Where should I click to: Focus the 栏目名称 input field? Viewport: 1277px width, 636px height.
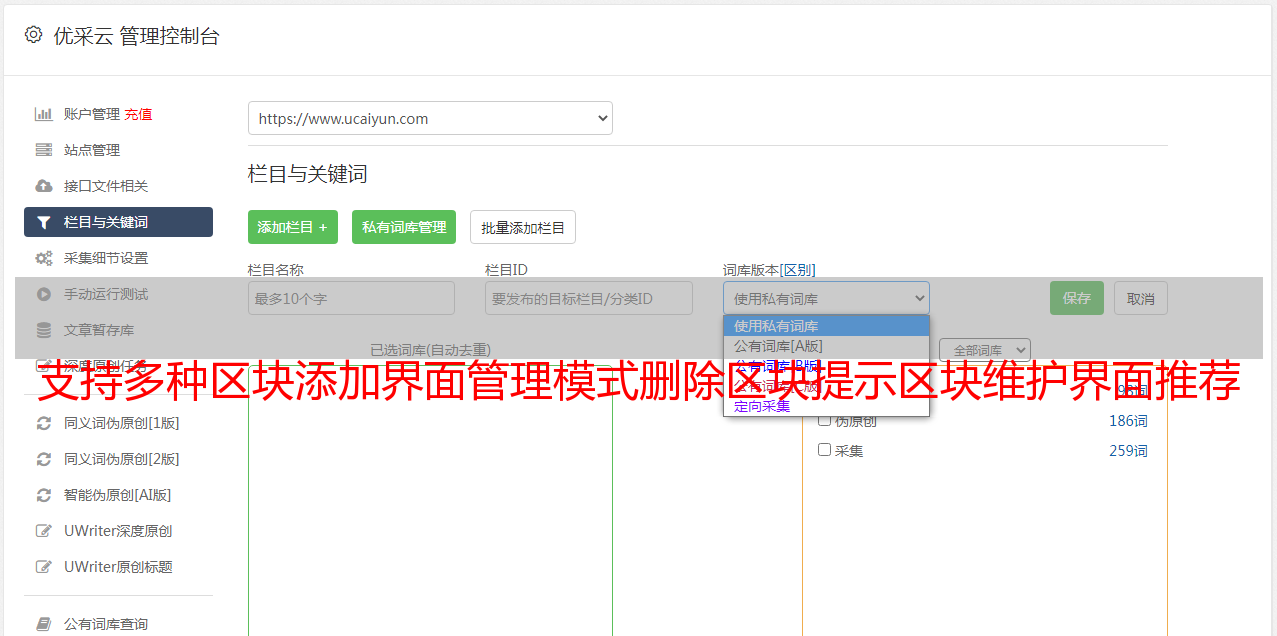[351, 298]
